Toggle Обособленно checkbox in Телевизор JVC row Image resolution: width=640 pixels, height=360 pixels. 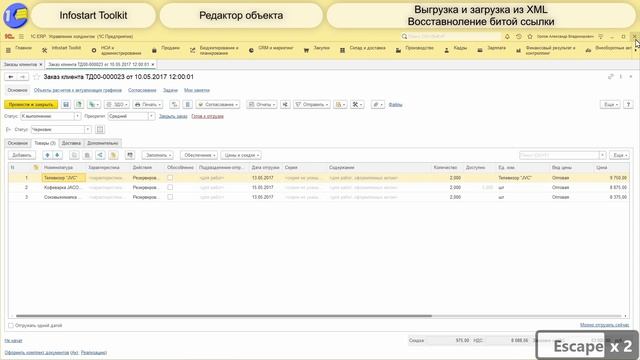click(170, 178)
